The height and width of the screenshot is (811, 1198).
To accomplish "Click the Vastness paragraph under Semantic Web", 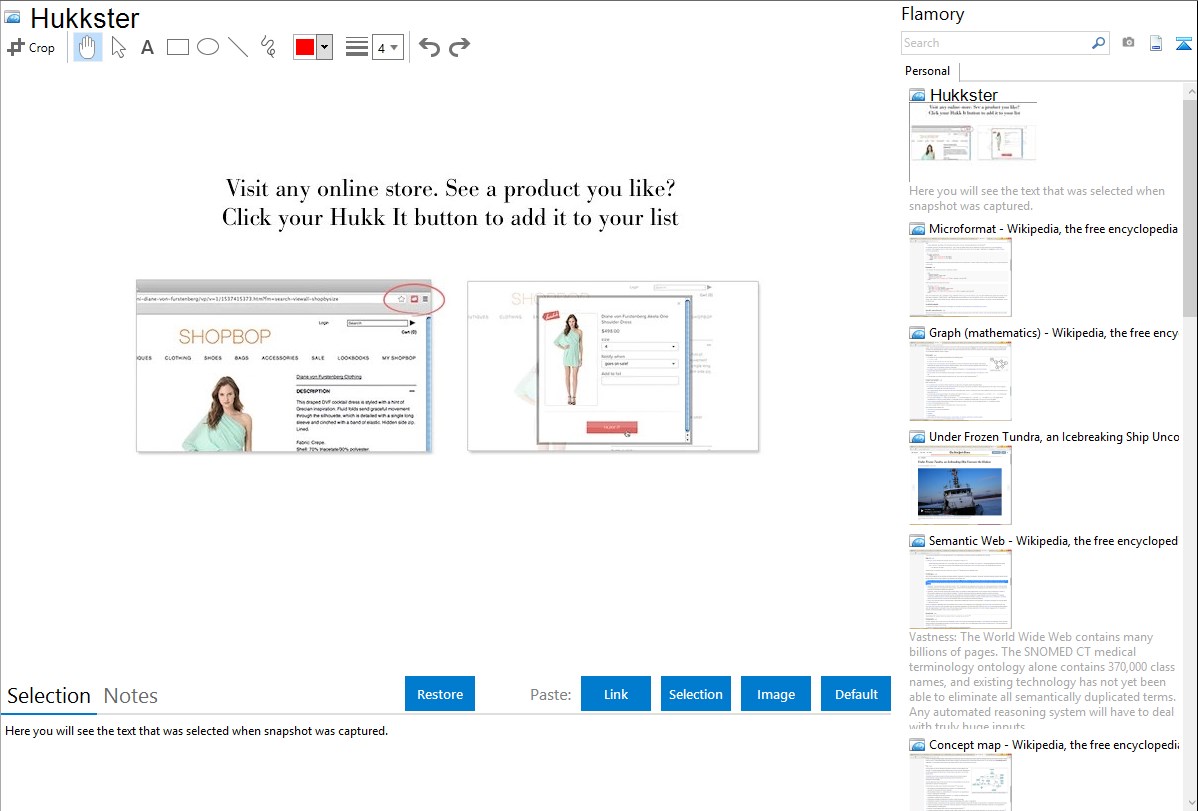I will 1043,681.
